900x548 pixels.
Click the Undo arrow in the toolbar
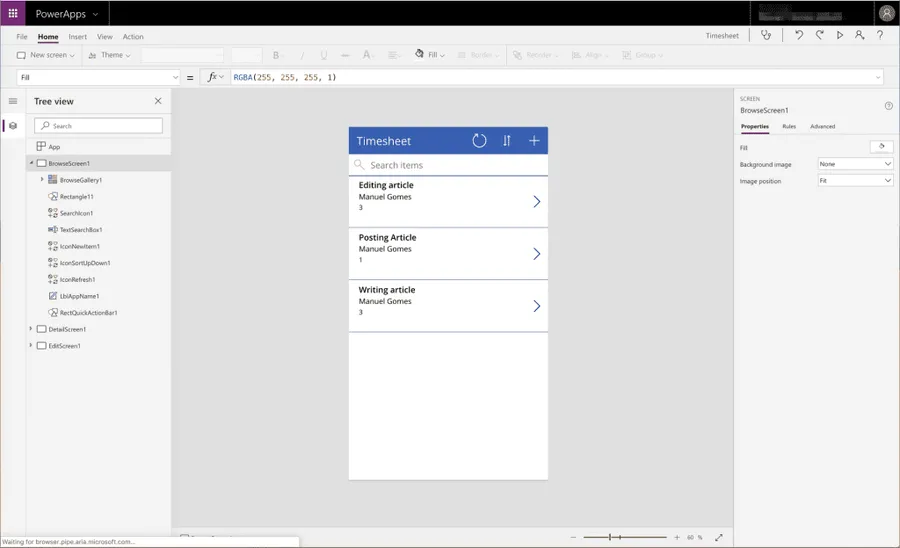click(x=798, y=35)
